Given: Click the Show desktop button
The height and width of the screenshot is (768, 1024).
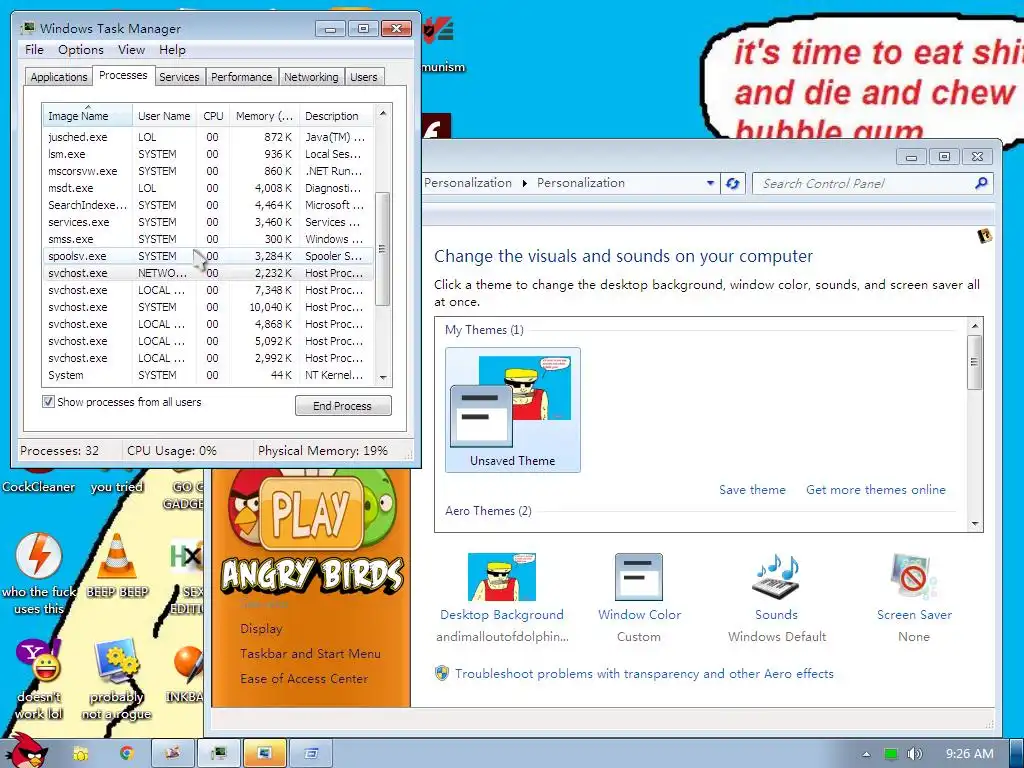Looking at the screenshot, I should tap(1016, 753).
